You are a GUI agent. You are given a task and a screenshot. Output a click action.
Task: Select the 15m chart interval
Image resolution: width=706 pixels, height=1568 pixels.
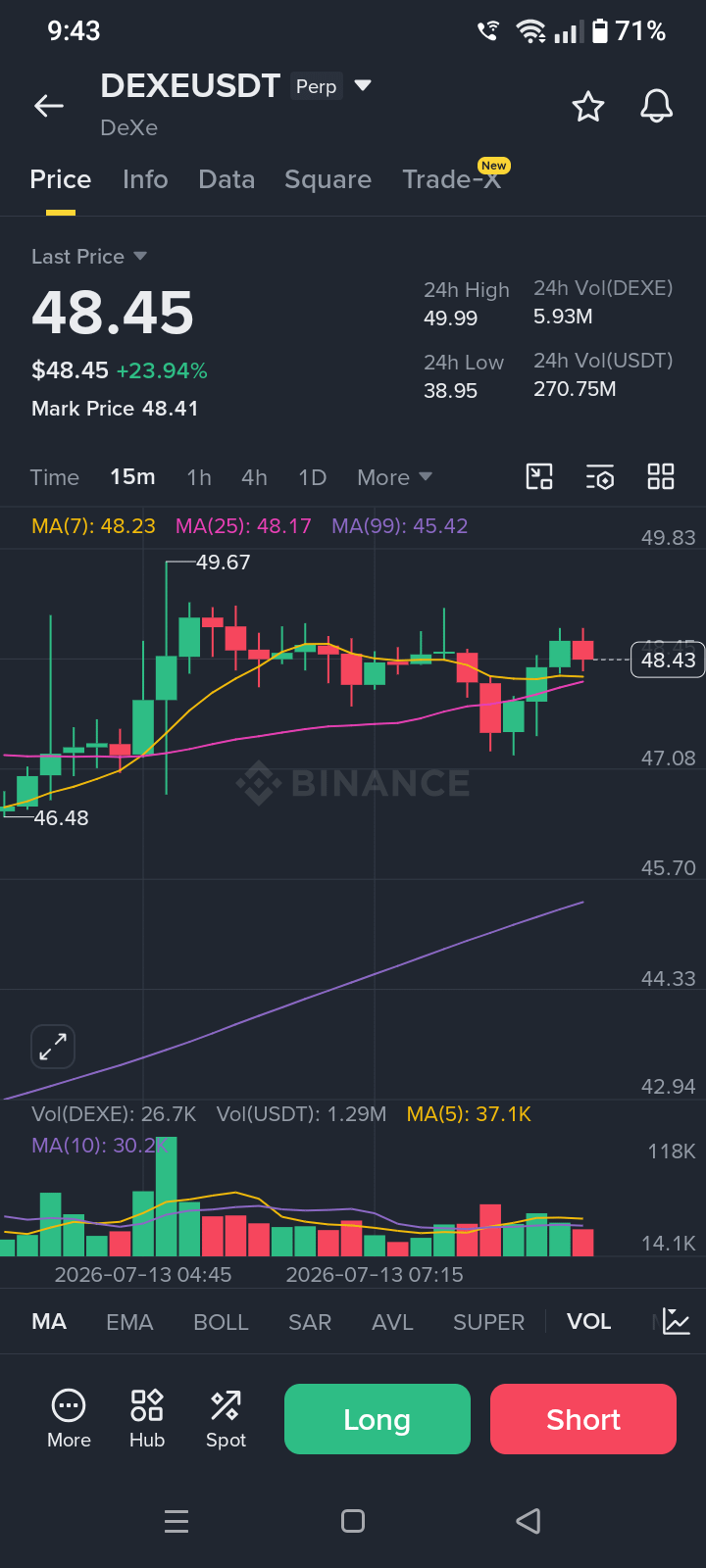click(132, 477)
